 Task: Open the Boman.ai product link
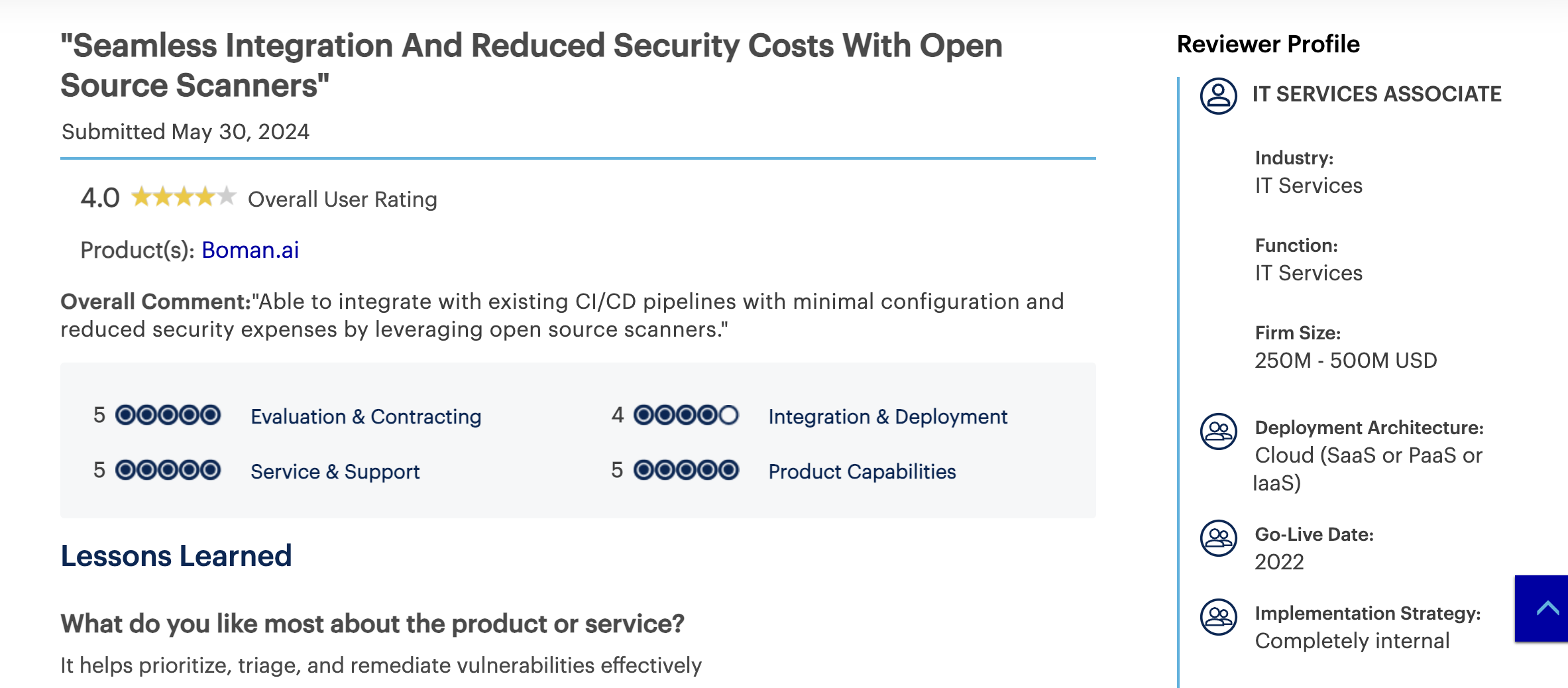(x=251, y=250)
